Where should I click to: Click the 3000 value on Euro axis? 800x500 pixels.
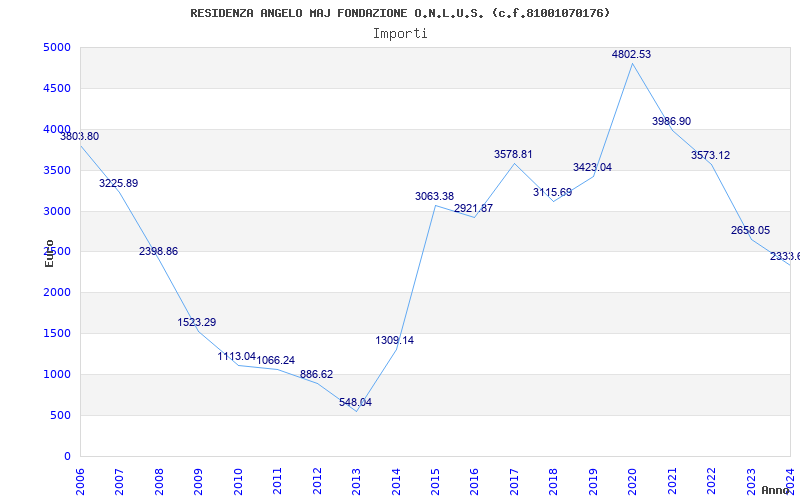coord(57,211)
